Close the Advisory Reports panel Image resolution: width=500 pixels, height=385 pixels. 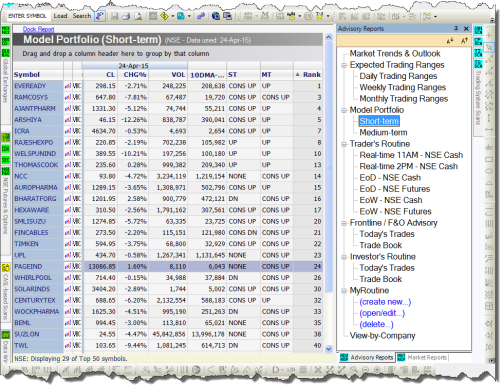coord(466,29)
